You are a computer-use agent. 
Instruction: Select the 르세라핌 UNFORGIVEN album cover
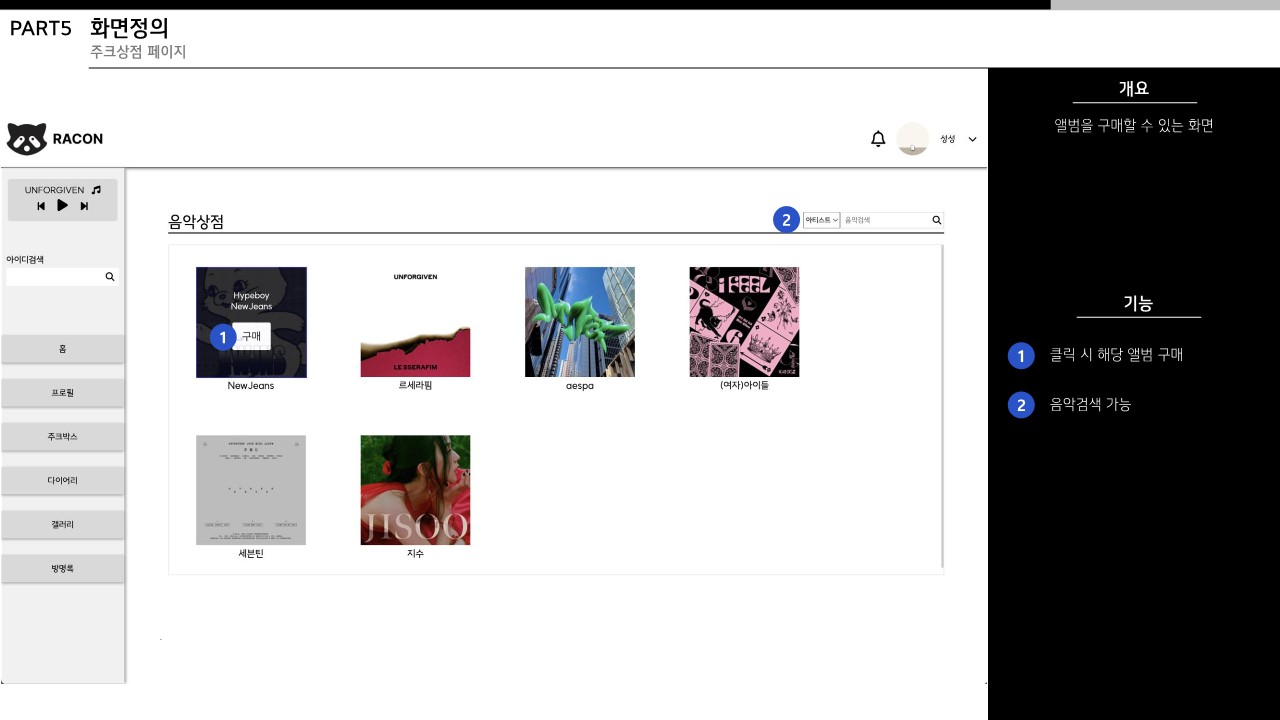tap(415, 322)
